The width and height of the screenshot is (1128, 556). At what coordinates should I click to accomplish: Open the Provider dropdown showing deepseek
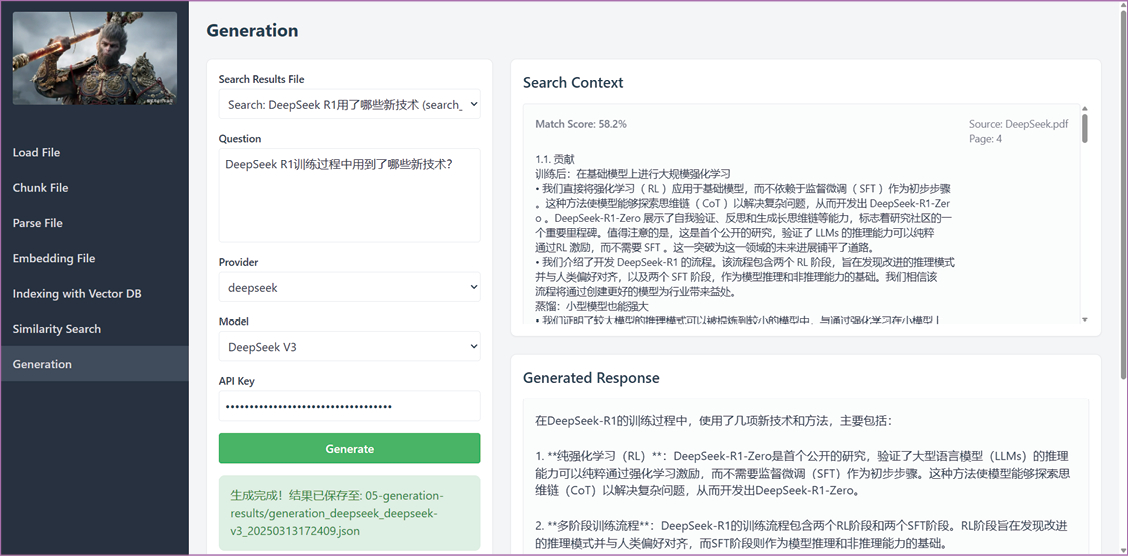tap(349, 287)
